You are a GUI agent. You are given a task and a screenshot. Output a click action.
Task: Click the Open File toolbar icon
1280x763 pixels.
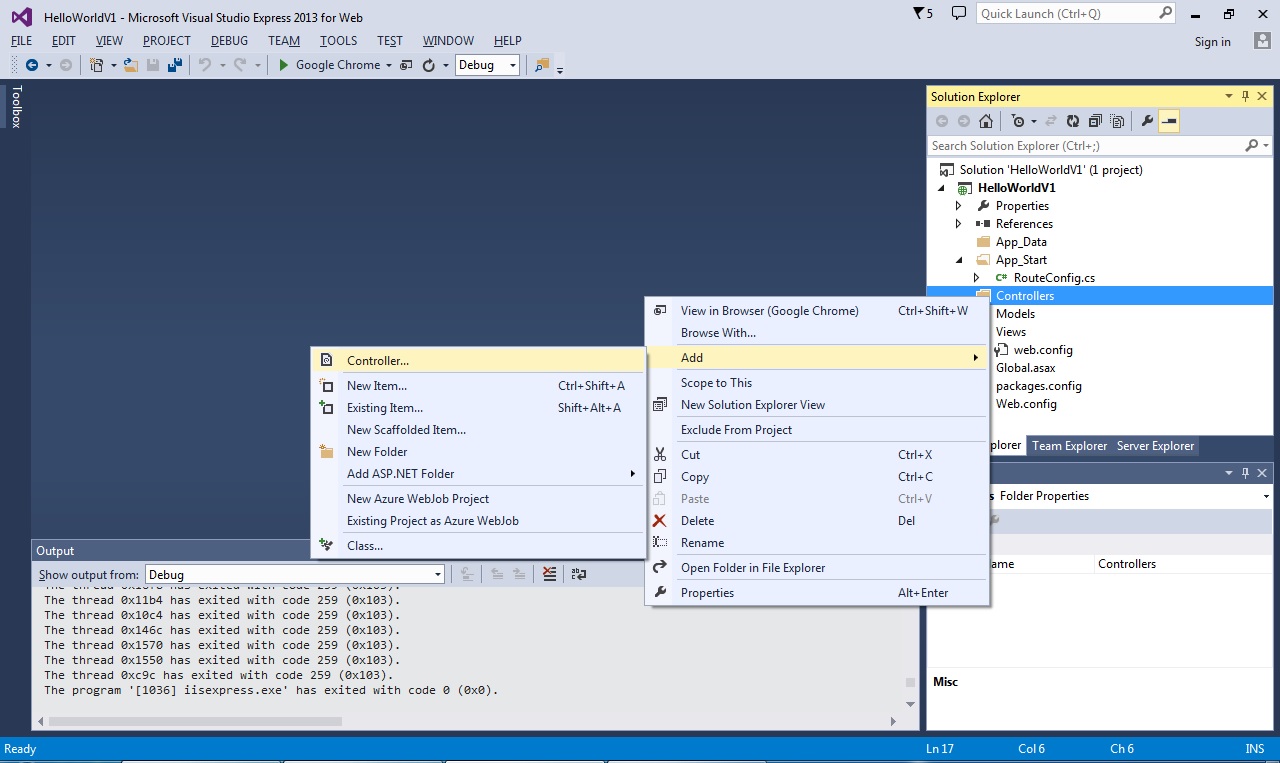(131, 65)
